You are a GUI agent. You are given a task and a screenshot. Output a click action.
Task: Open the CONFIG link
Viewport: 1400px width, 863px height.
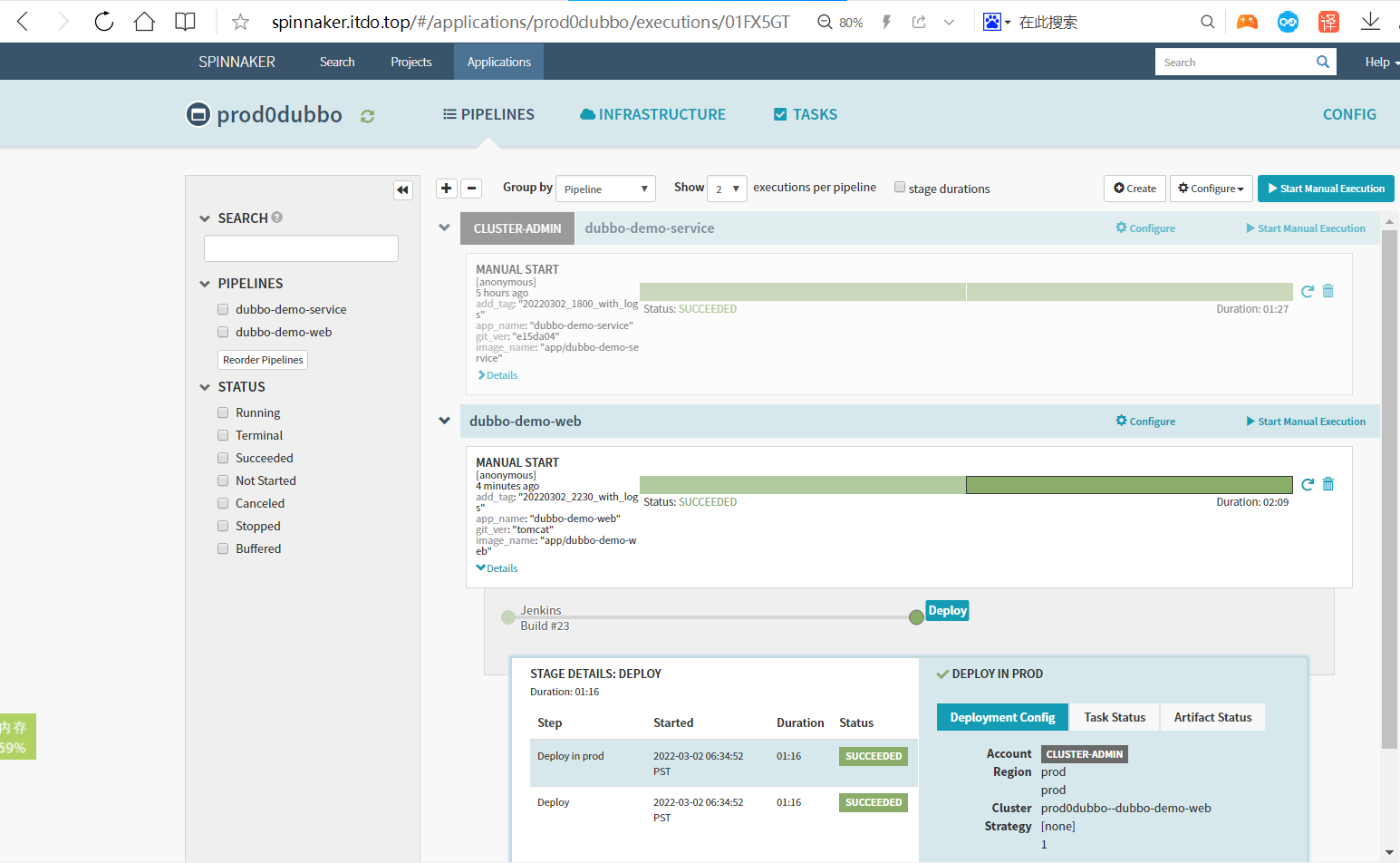1349,114
